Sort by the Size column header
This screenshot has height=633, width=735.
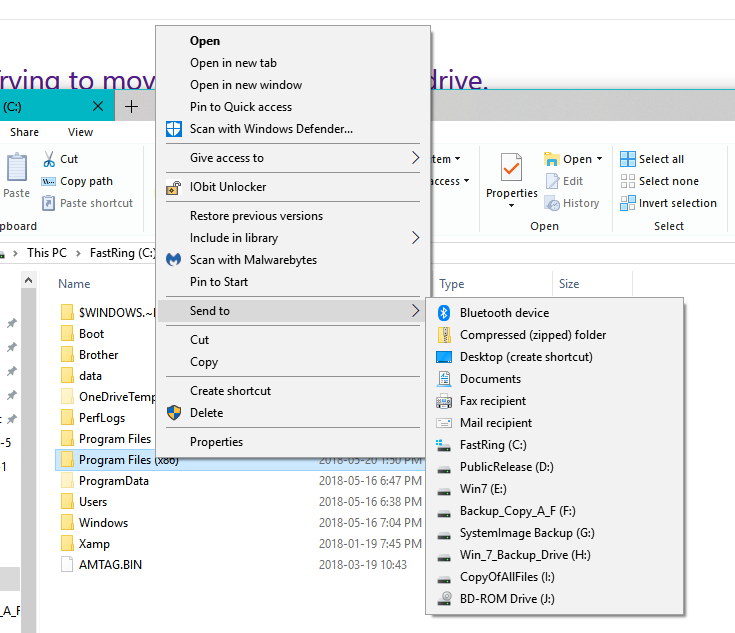569,284
